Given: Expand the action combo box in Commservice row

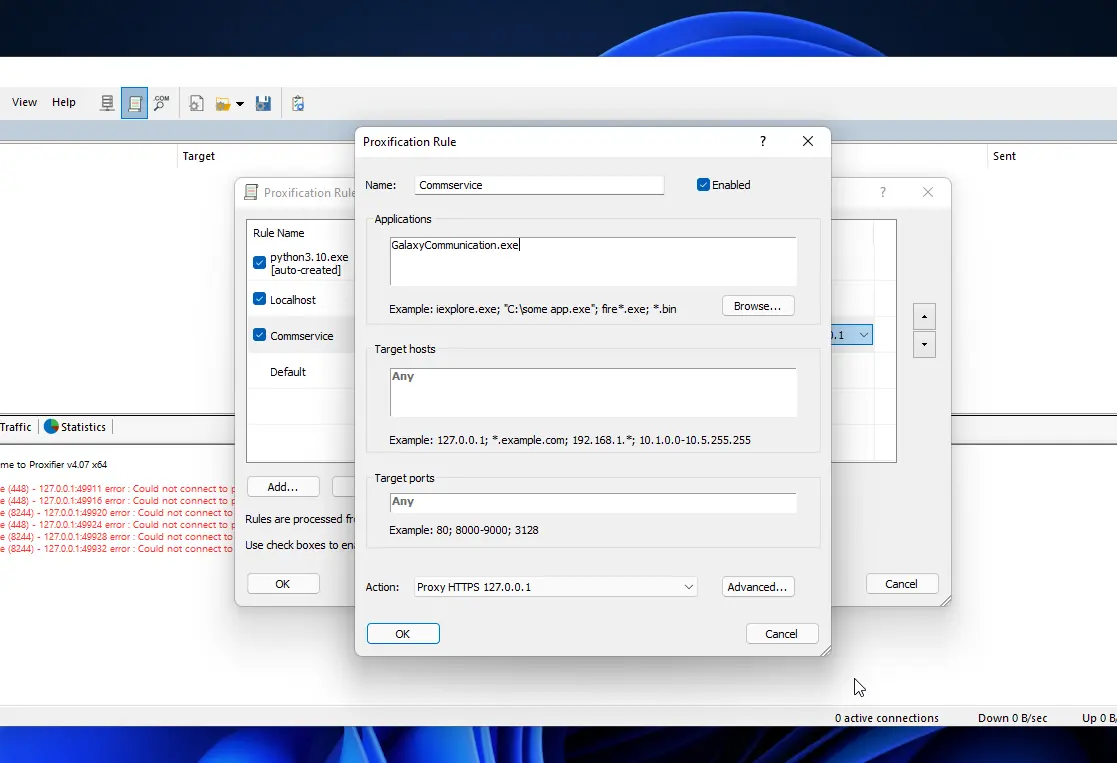Looking at the screenshot, I should tap(863, 335).
